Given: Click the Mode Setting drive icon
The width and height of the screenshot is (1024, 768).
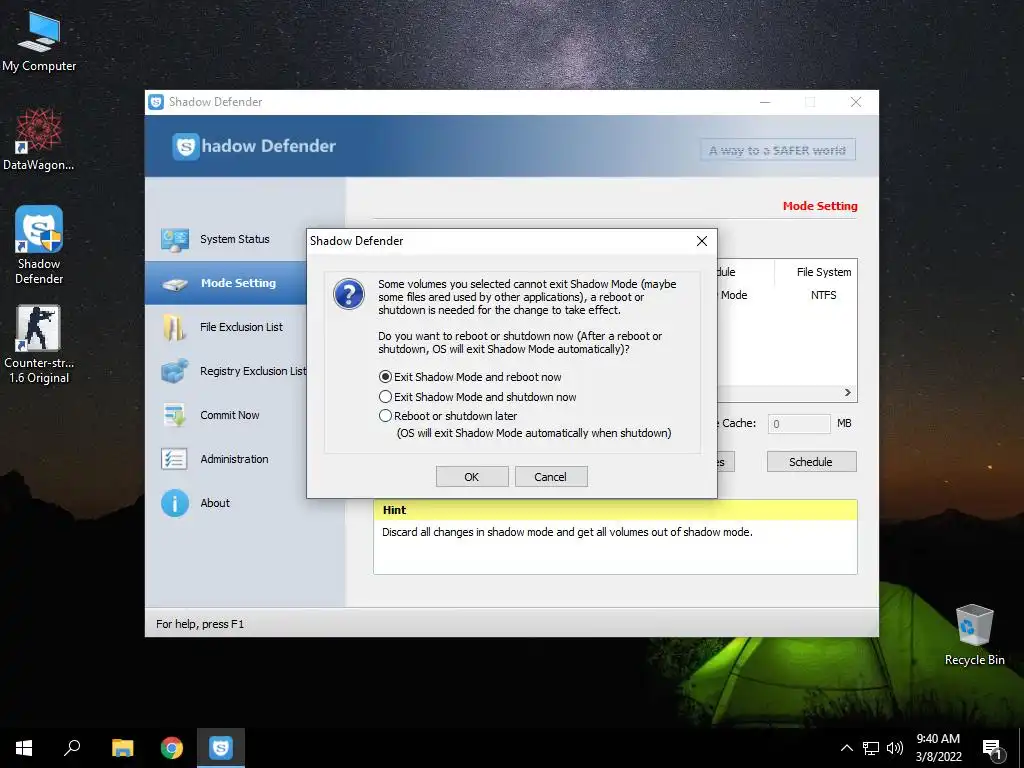Looking at the screenshot, I should click(x=175, y=284).
